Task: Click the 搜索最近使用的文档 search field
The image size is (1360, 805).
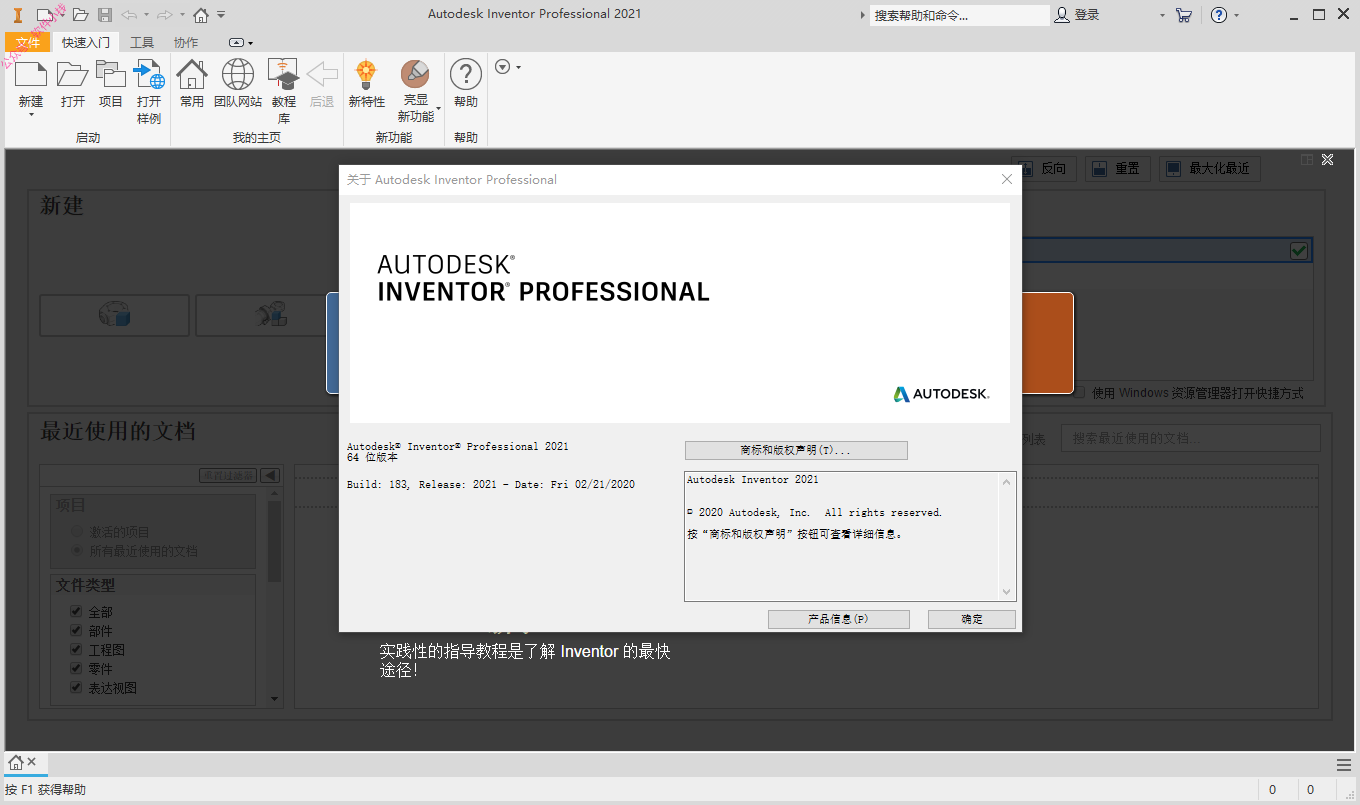Action: click(x=1190, y=438)
